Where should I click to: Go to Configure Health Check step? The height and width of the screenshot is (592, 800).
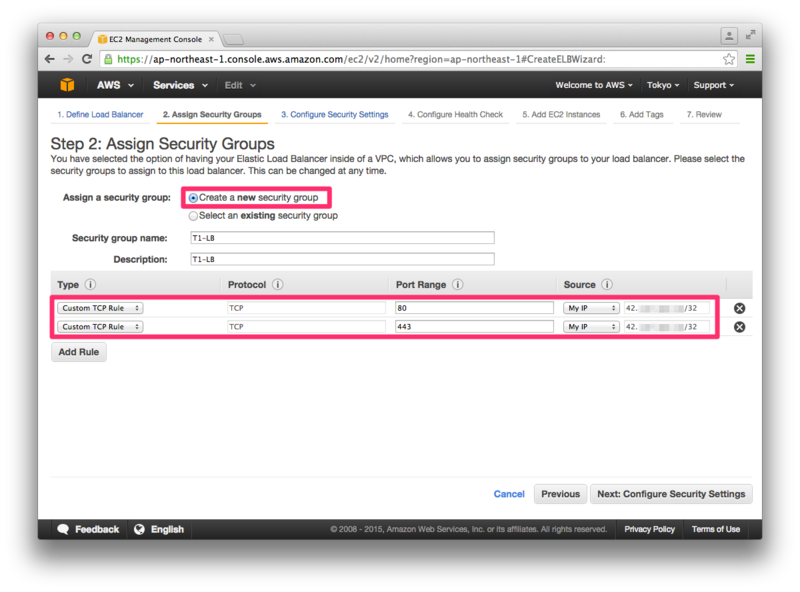click(x=455, y=114)
